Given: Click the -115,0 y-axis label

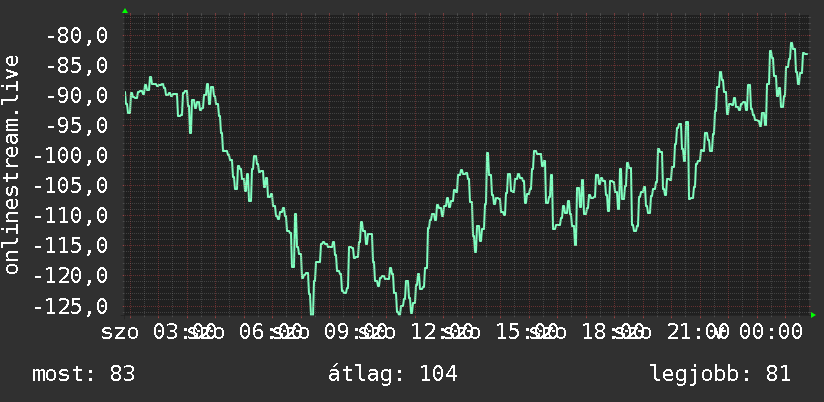Looking at the screenshot, I should click(70, 245).
